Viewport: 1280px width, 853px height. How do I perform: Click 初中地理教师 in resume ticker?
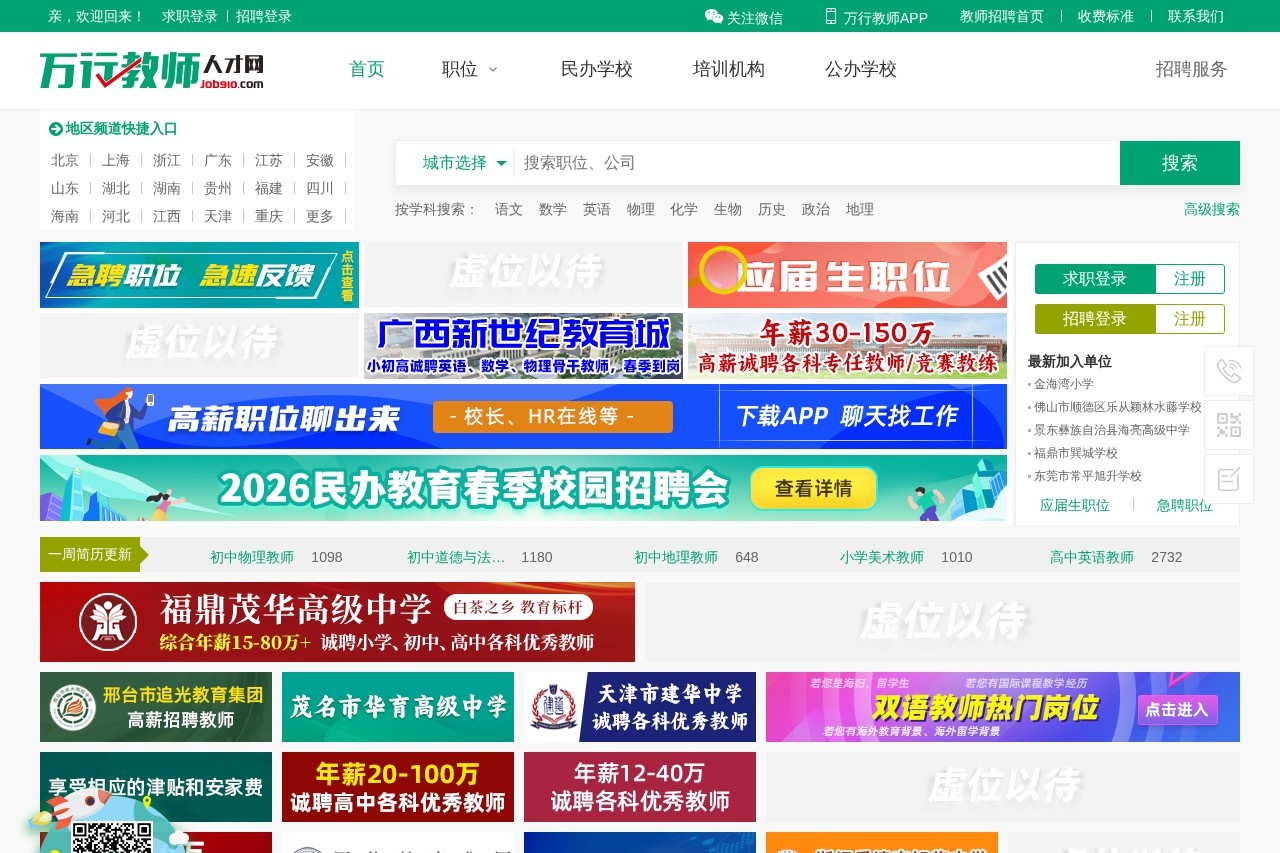676,557
